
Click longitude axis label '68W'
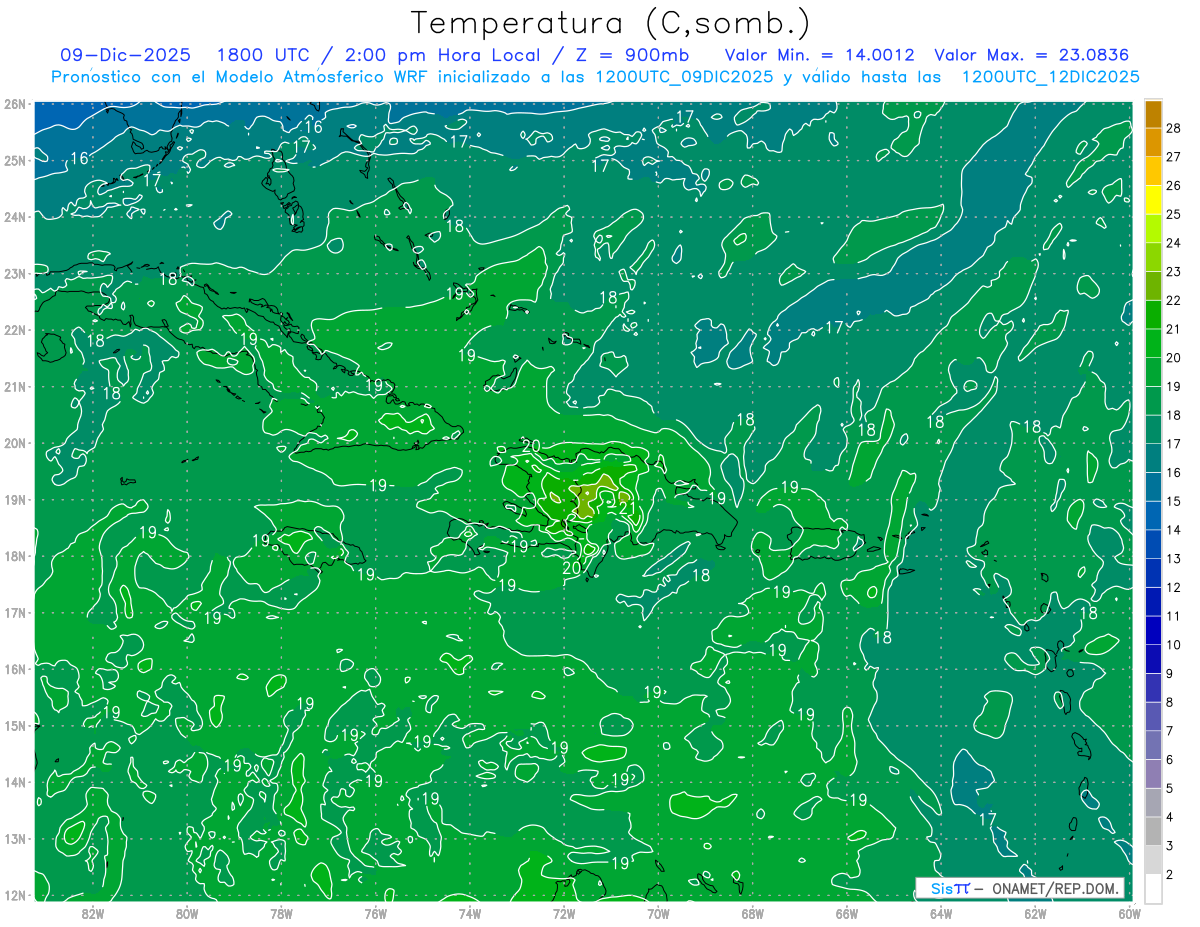(x=752, y=913)
